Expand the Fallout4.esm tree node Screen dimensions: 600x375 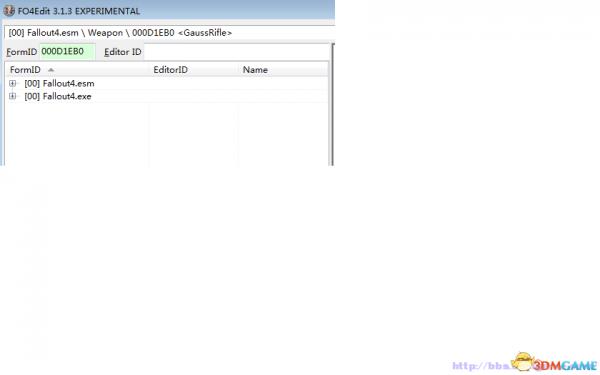pos(13,83)
